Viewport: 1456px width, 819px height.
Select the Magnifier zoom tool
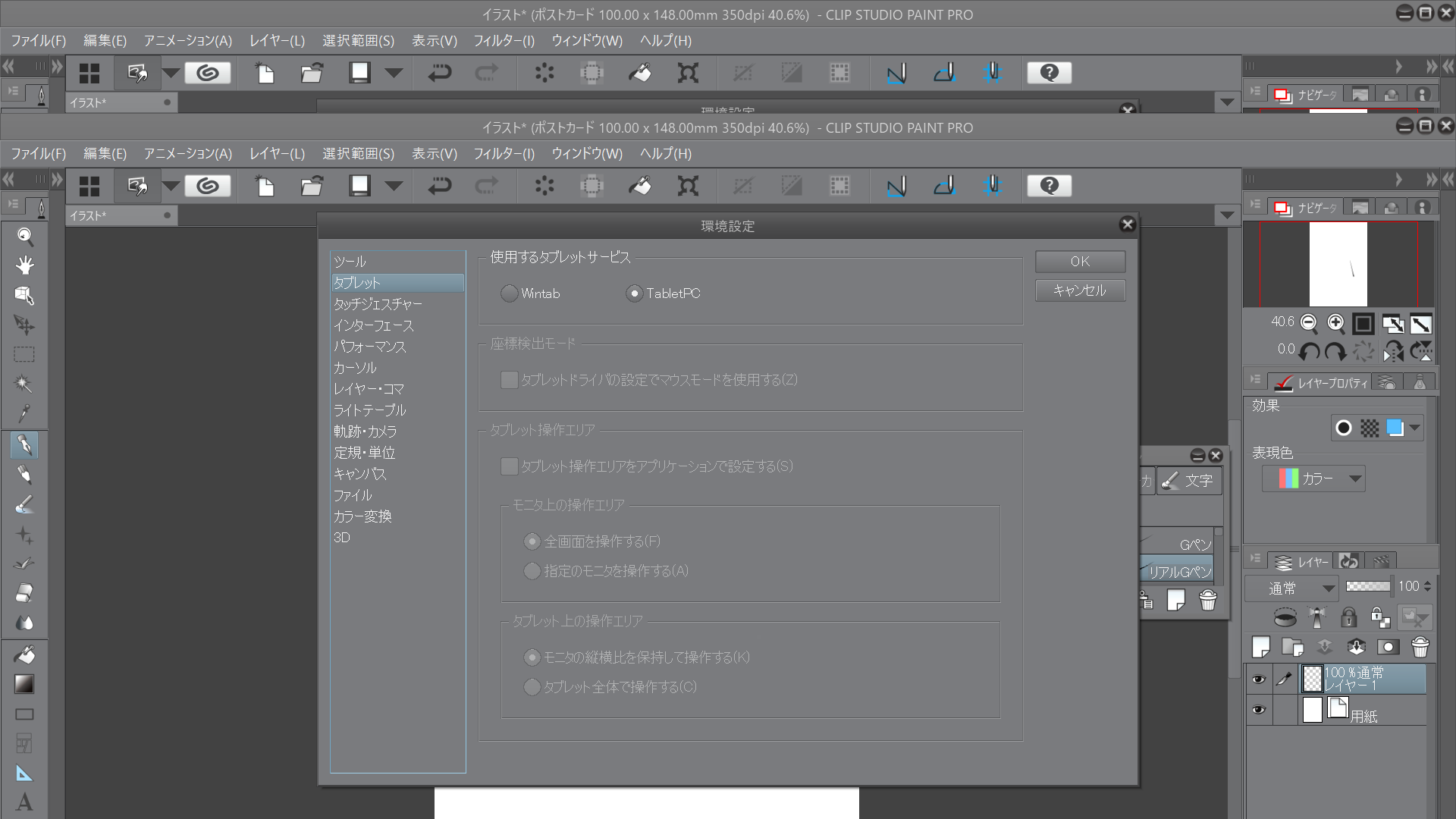click(x=24, y=237)
